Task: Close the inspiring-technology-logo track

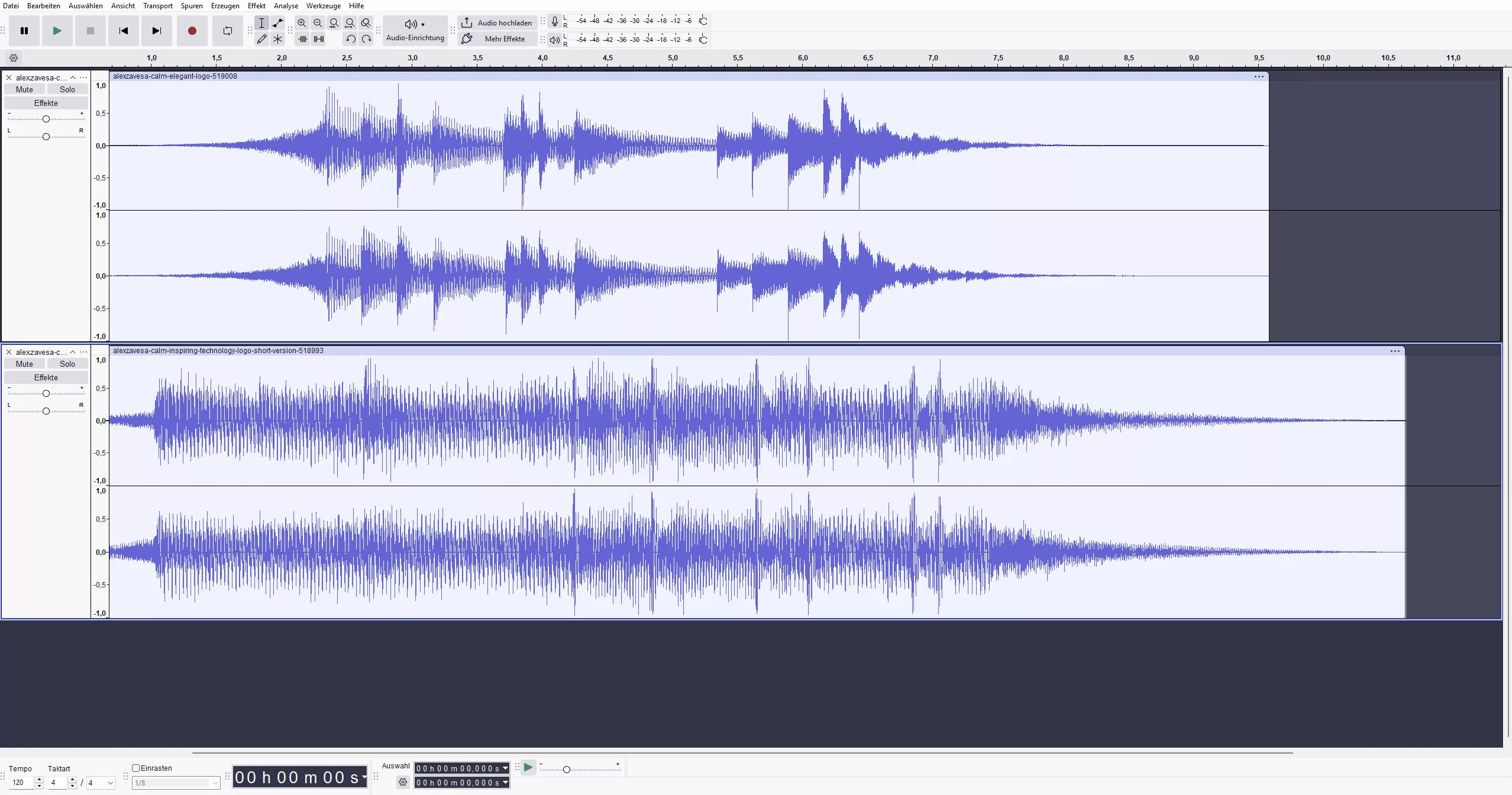Action: click(x=9, y=352)
